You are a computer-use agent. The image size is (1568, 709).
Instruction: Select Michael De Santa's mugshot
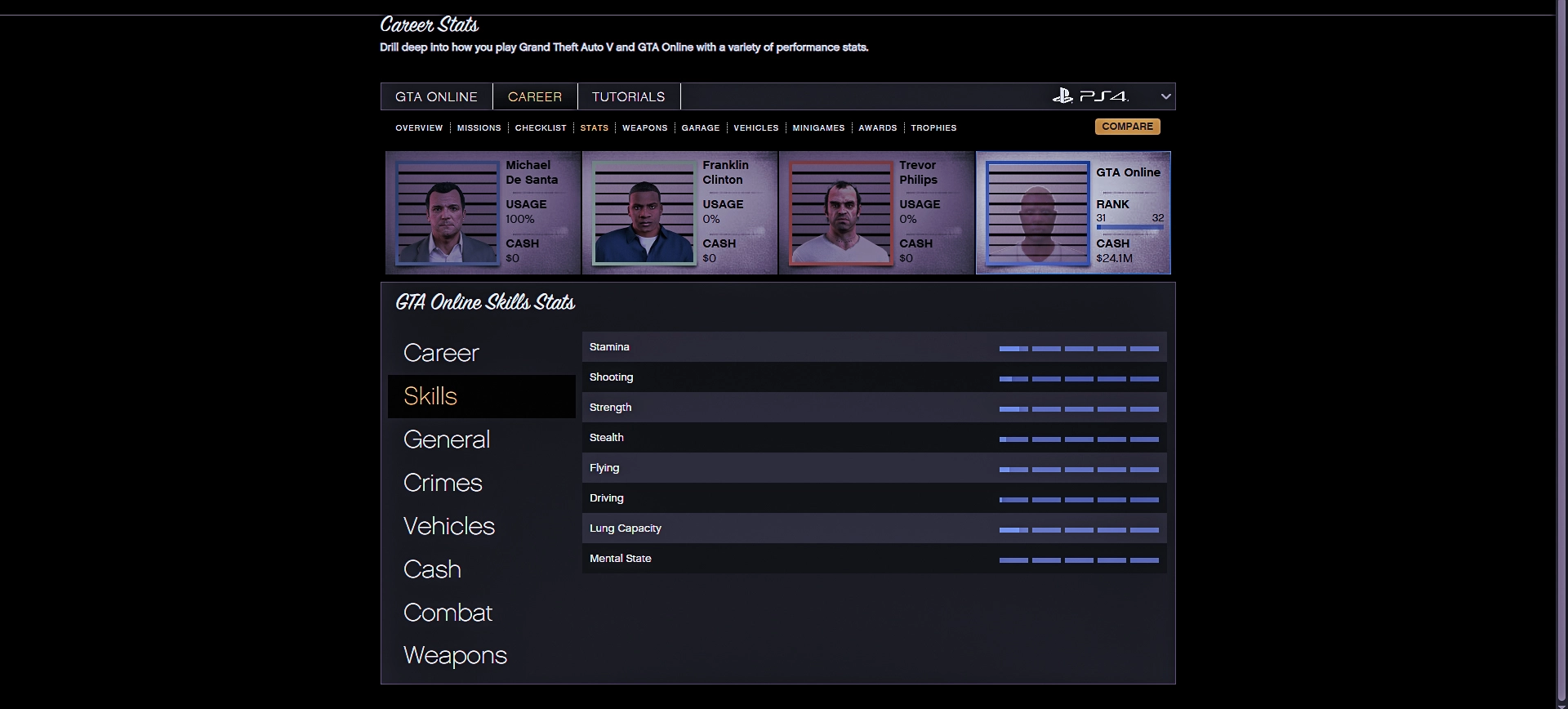click(x=447, y=212)
